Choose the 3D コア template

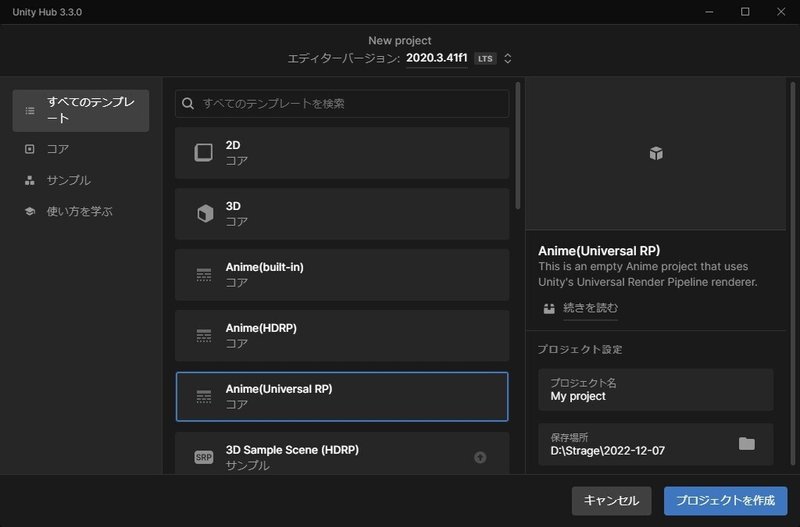342,213
